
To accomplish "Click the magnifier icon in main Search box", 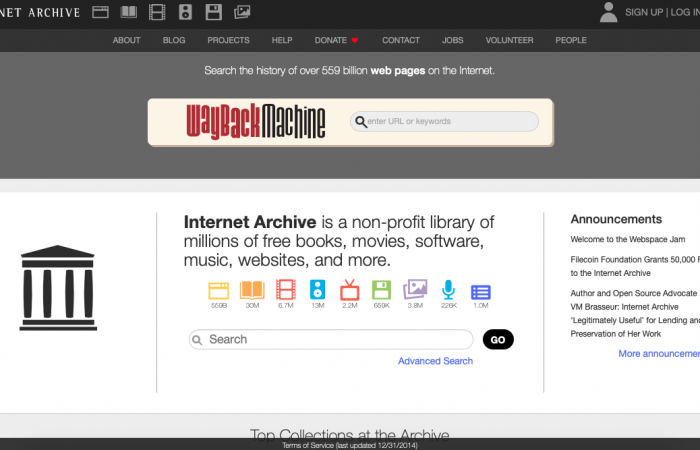I will [x=197, y=340].
